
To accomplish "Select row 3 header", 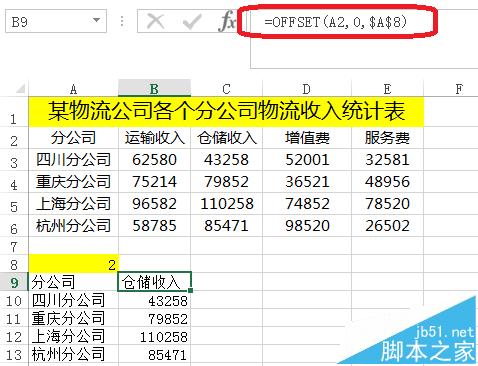I will [14, 160].
